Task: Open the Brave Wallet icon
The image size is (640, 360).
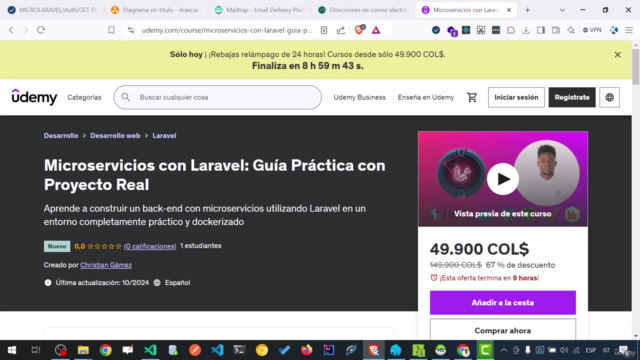Action: coord(556,30)
